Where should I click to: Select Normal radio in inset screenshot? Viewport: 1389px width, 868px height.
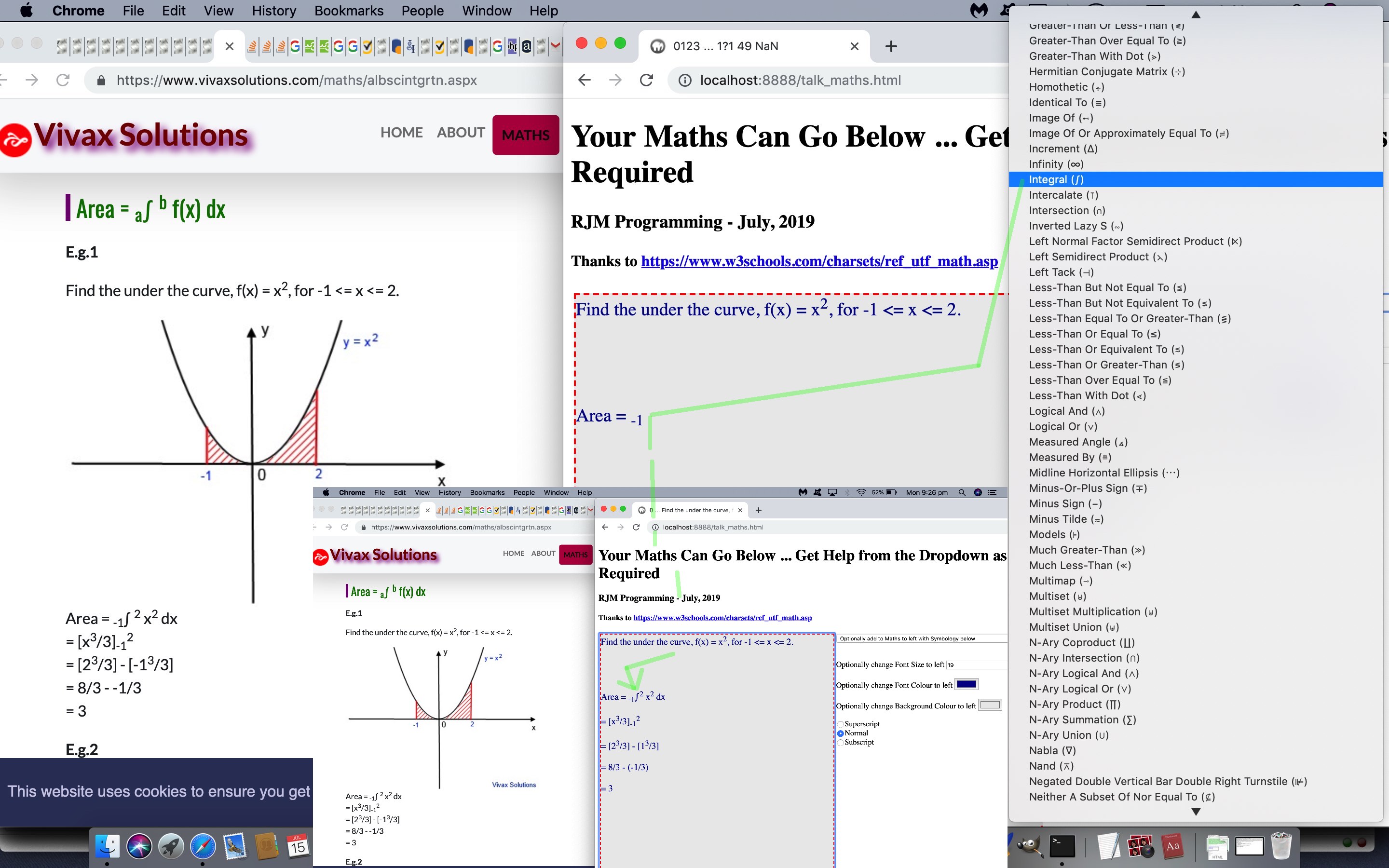tap(840, 733)
